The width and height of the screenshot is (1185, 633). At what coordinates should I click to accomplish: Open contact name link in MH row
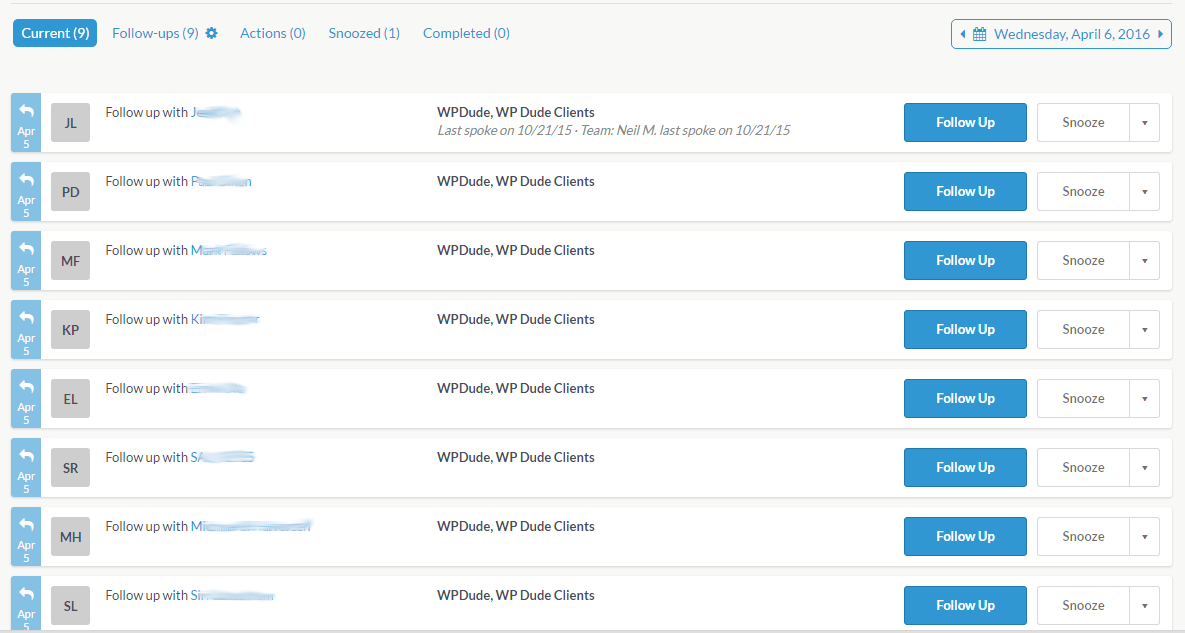click(250, 526)
